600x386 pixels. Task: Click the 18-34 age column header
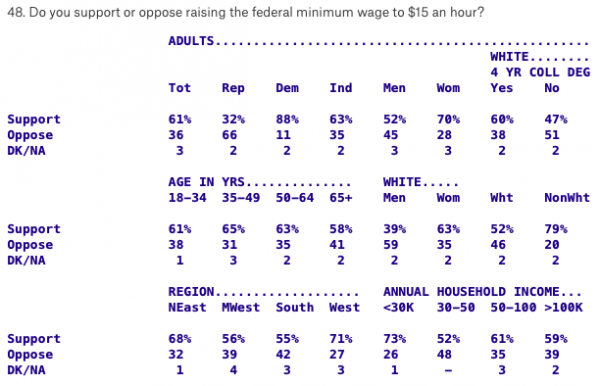click(187, 197)
